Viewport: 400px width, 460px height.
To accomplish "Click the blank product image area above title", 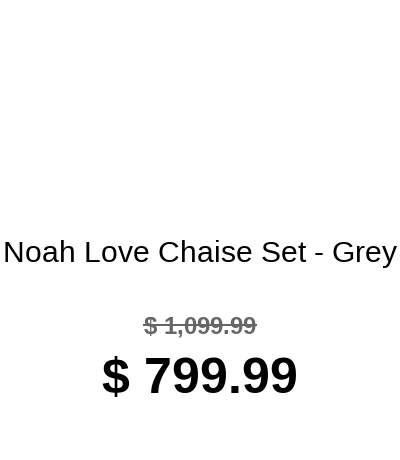I will 200,113.
